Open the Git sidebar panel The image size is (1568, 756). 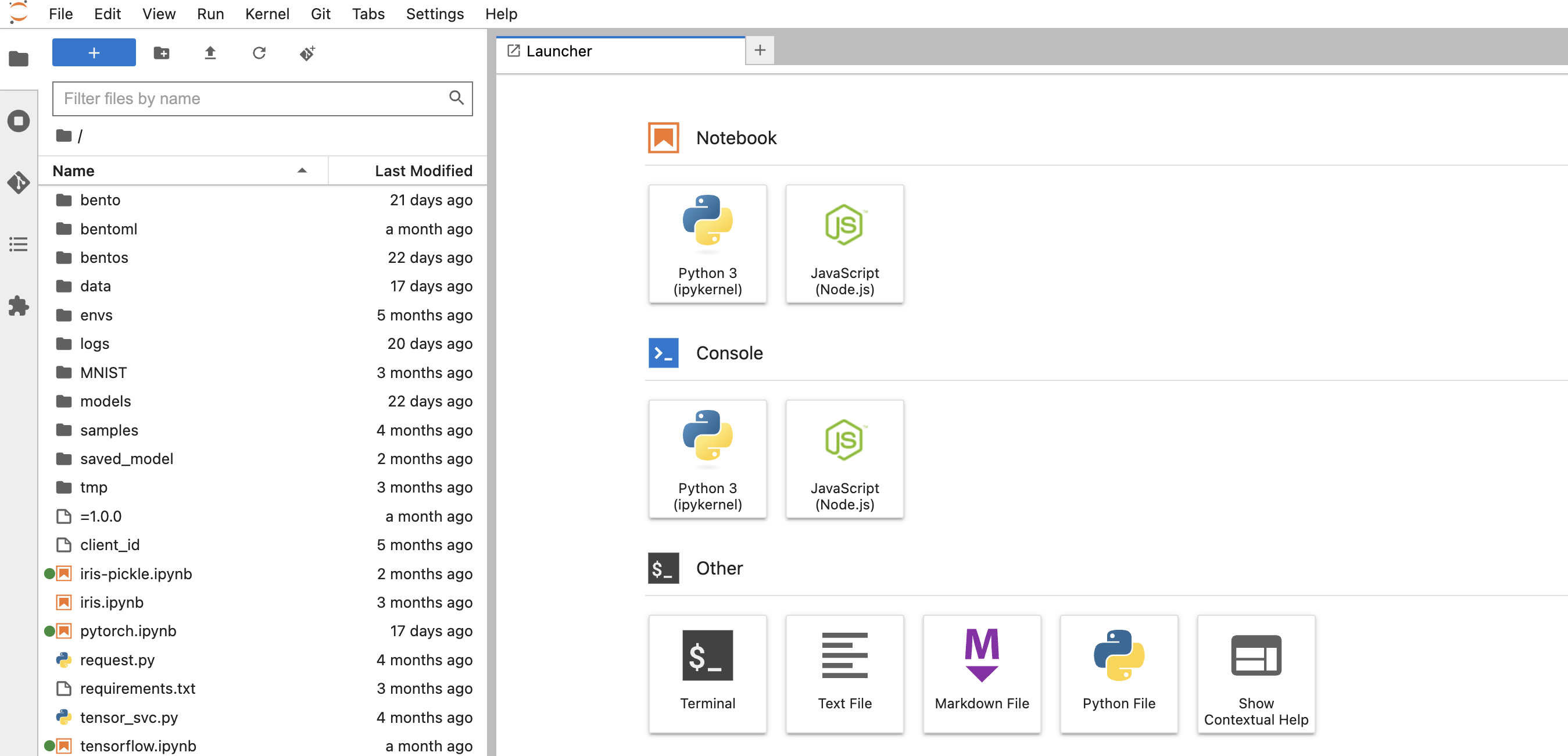tap(18, 182)
